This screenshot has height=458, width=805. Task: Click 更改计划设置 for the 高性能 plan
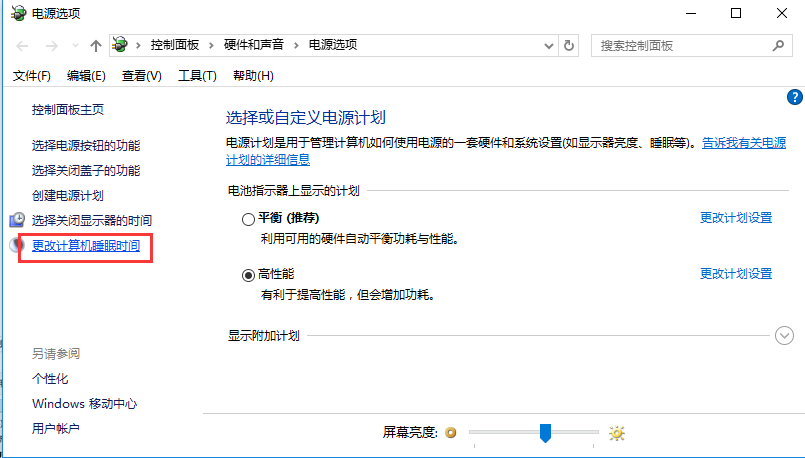(735, 274)
